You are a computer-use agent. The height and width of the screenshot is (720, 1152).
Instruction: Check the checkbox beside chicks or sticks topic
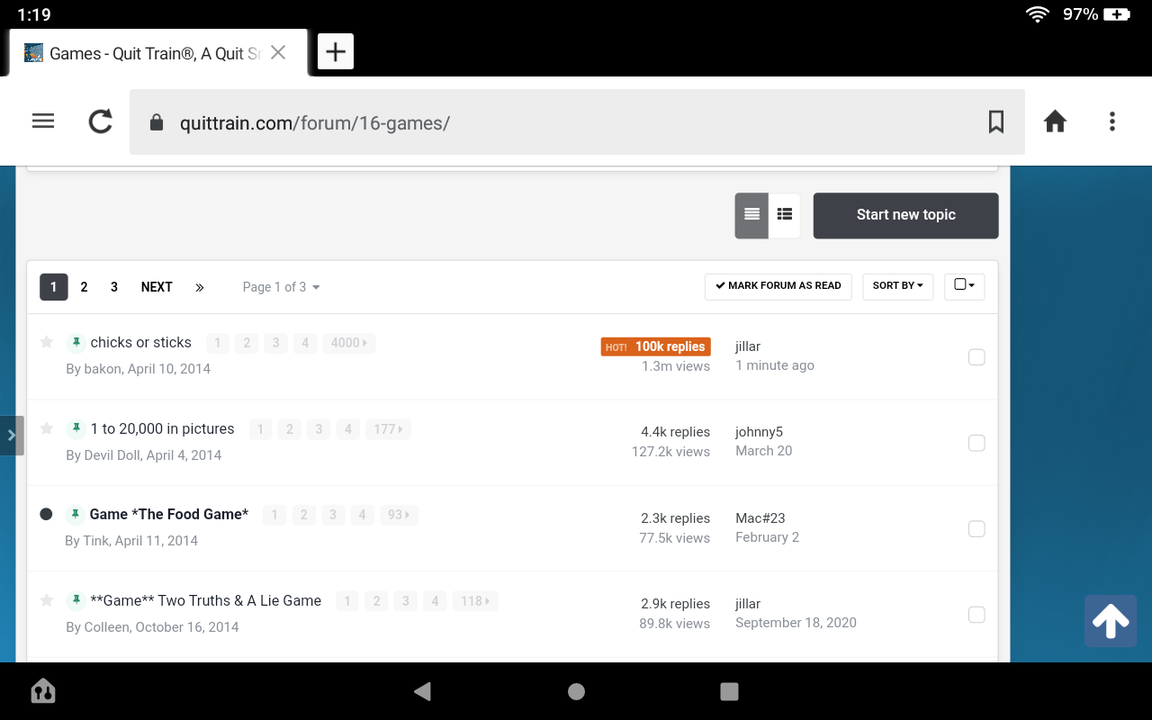tap(976, 357)
